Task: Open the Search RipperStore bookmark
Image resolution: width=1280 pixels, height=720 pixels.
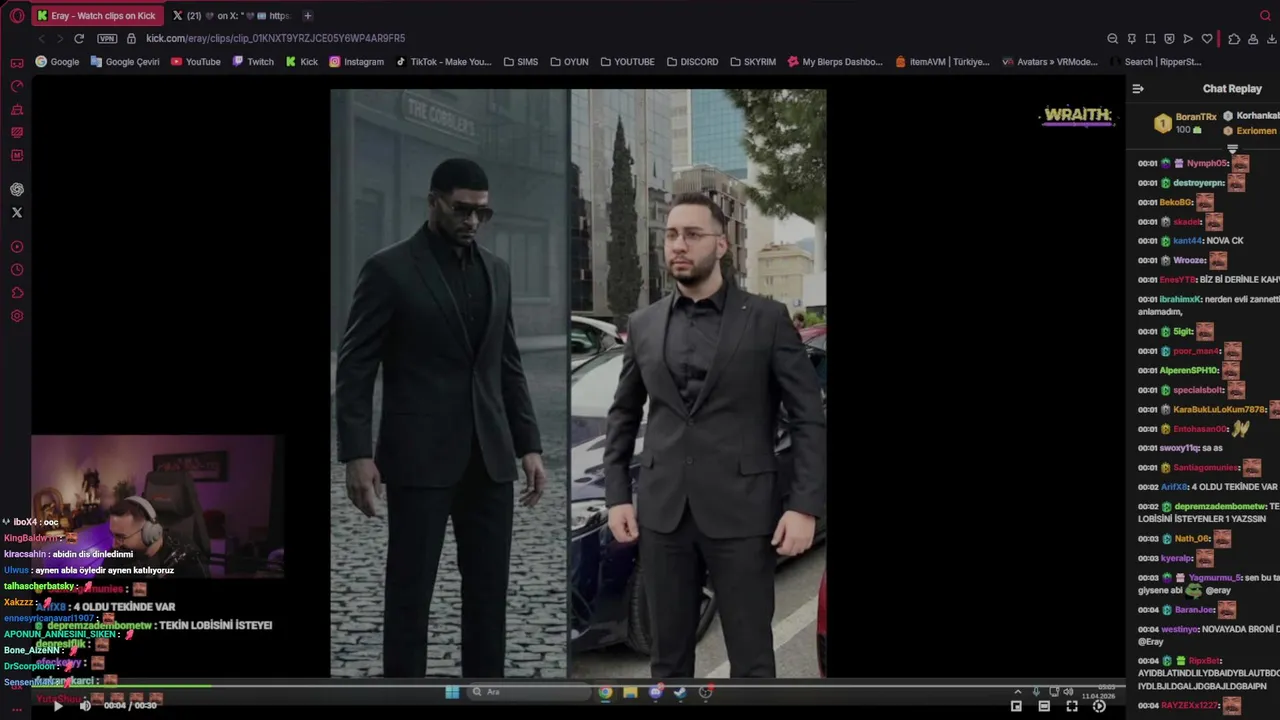Action: point(1155,61)
